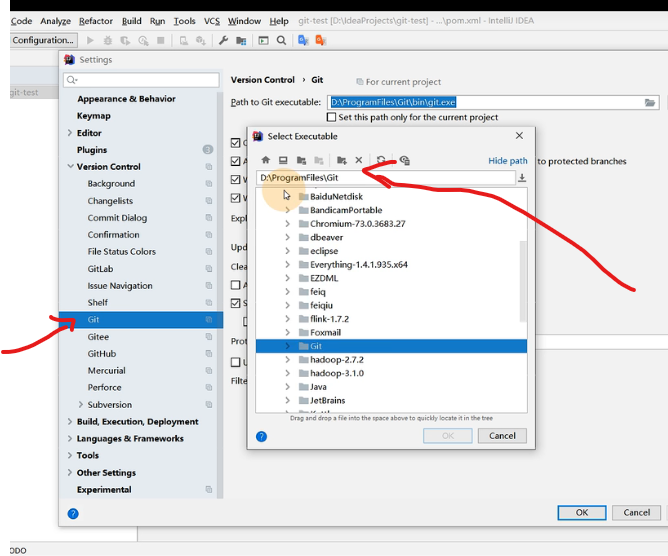The width and height of the screenshot is (668, 556).
Task: Click help icon in Select Executable dialog
Action: point(262,436)
